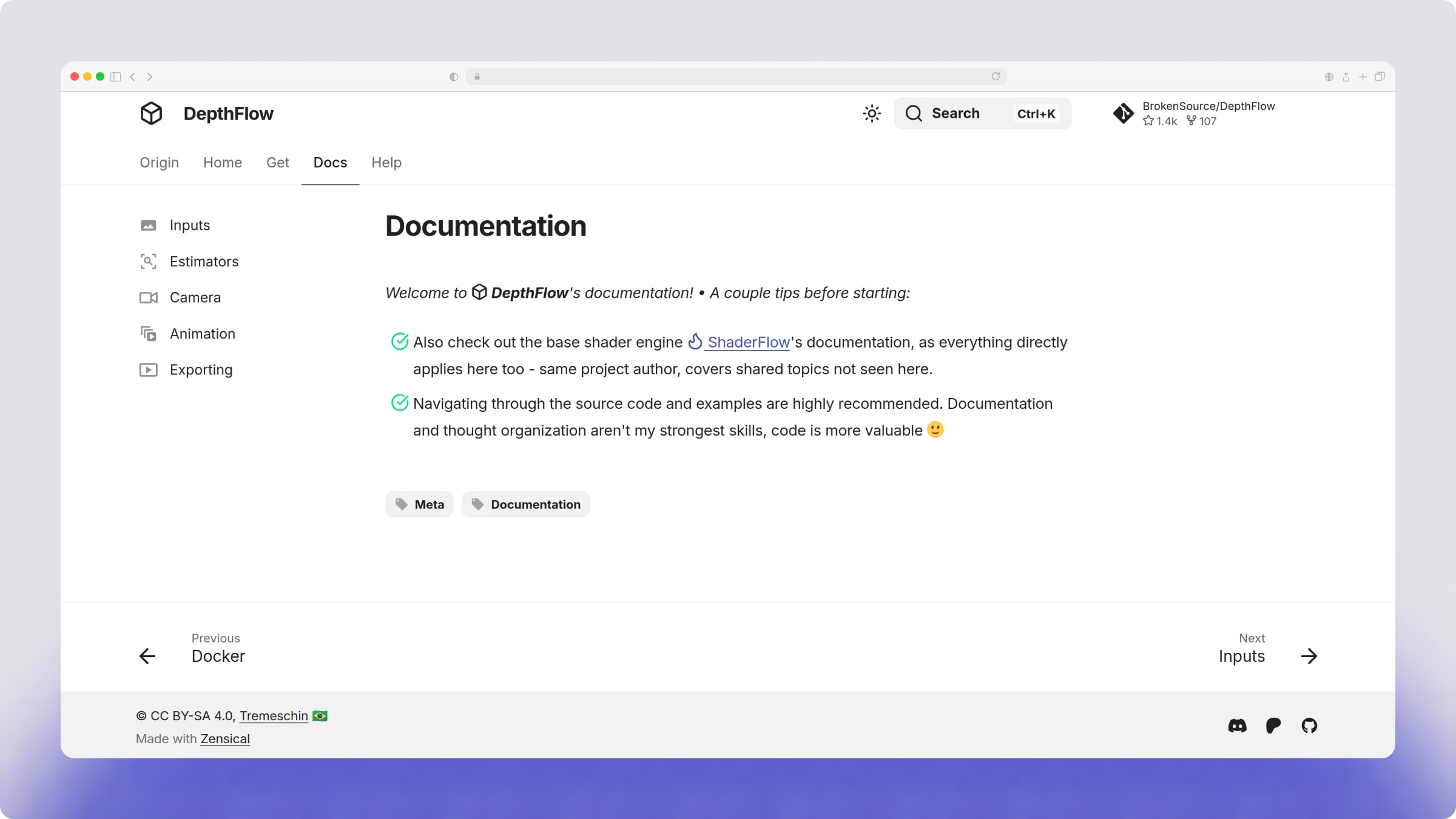
Task: Open the BrokenSource/DepthFlow repository link
Action: pyautogui.click(x=1194, y=113)
